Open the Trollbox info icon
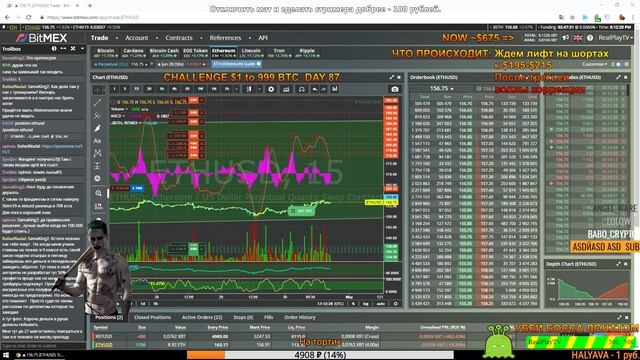Screen dimensions: 640x360 click(54, 49)
